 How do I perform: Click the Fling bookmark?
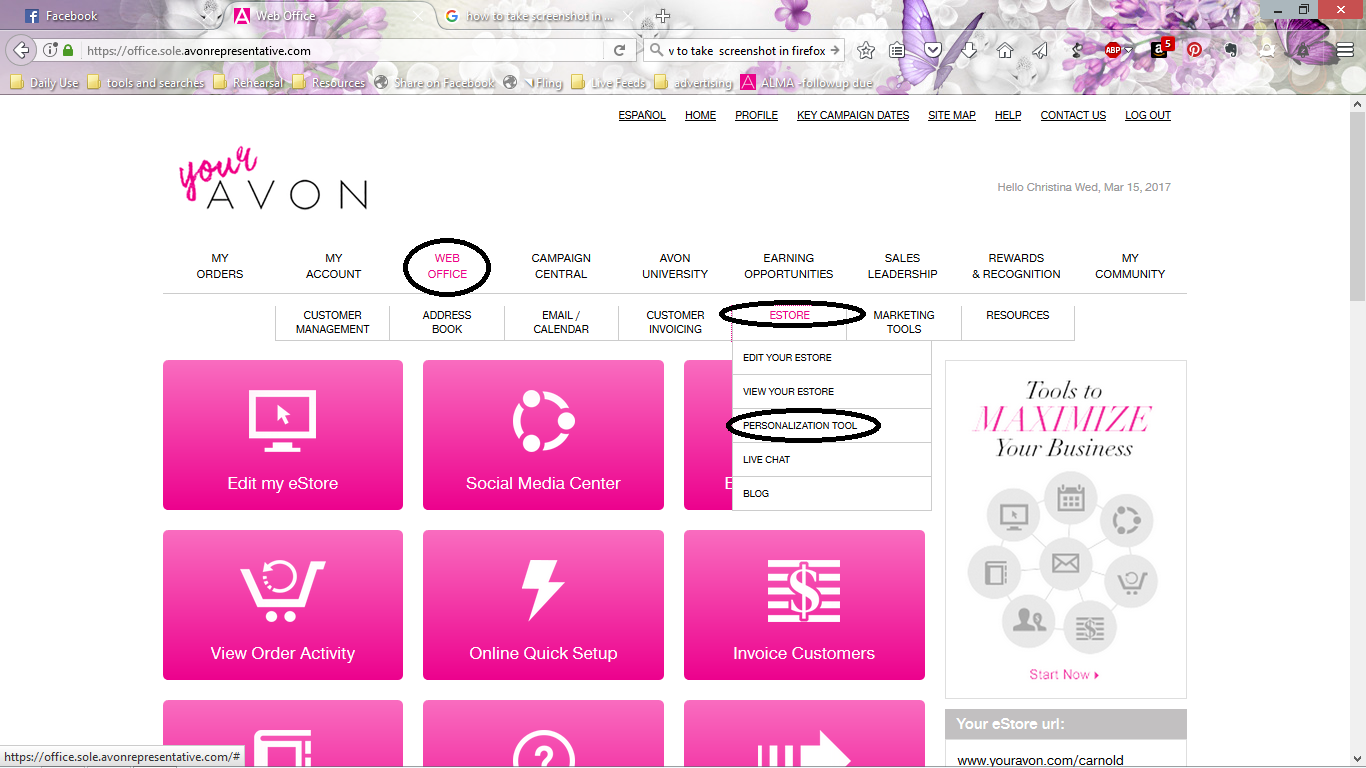click(x=533, y=83)
